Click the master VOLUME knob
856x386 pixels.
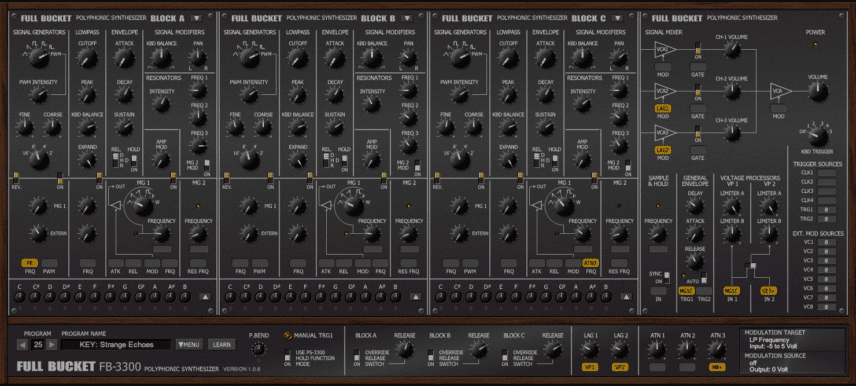coord(817,91)
